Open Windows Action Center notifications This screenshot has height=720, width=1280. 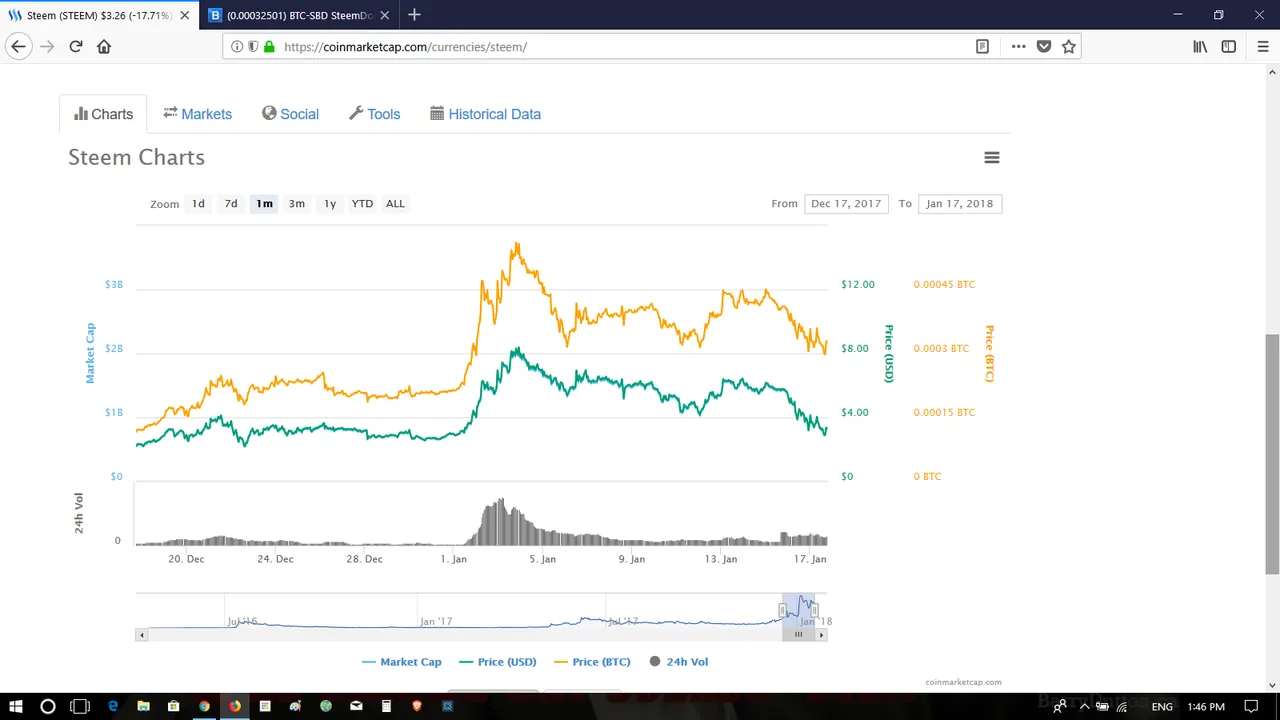click(x=1252, y=706)
